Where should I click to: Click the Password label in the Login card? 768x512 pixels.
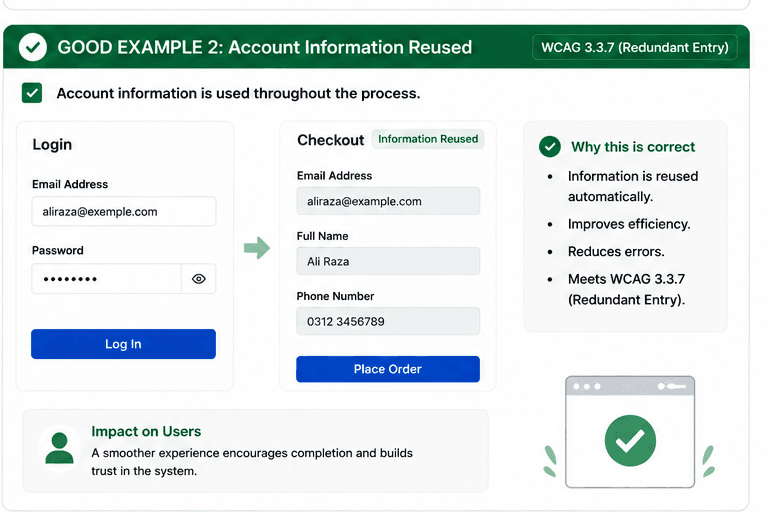pos(58,250)
